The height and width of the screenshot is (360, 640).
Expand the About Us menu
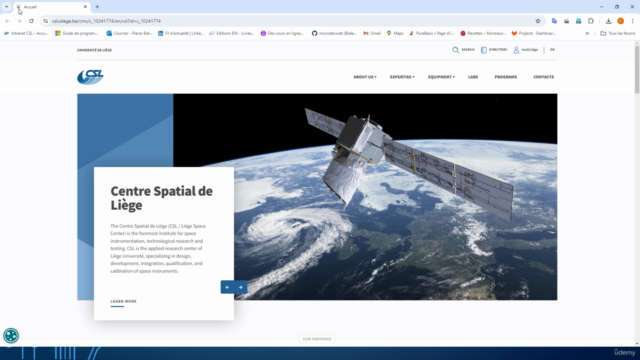click(365, 77)
